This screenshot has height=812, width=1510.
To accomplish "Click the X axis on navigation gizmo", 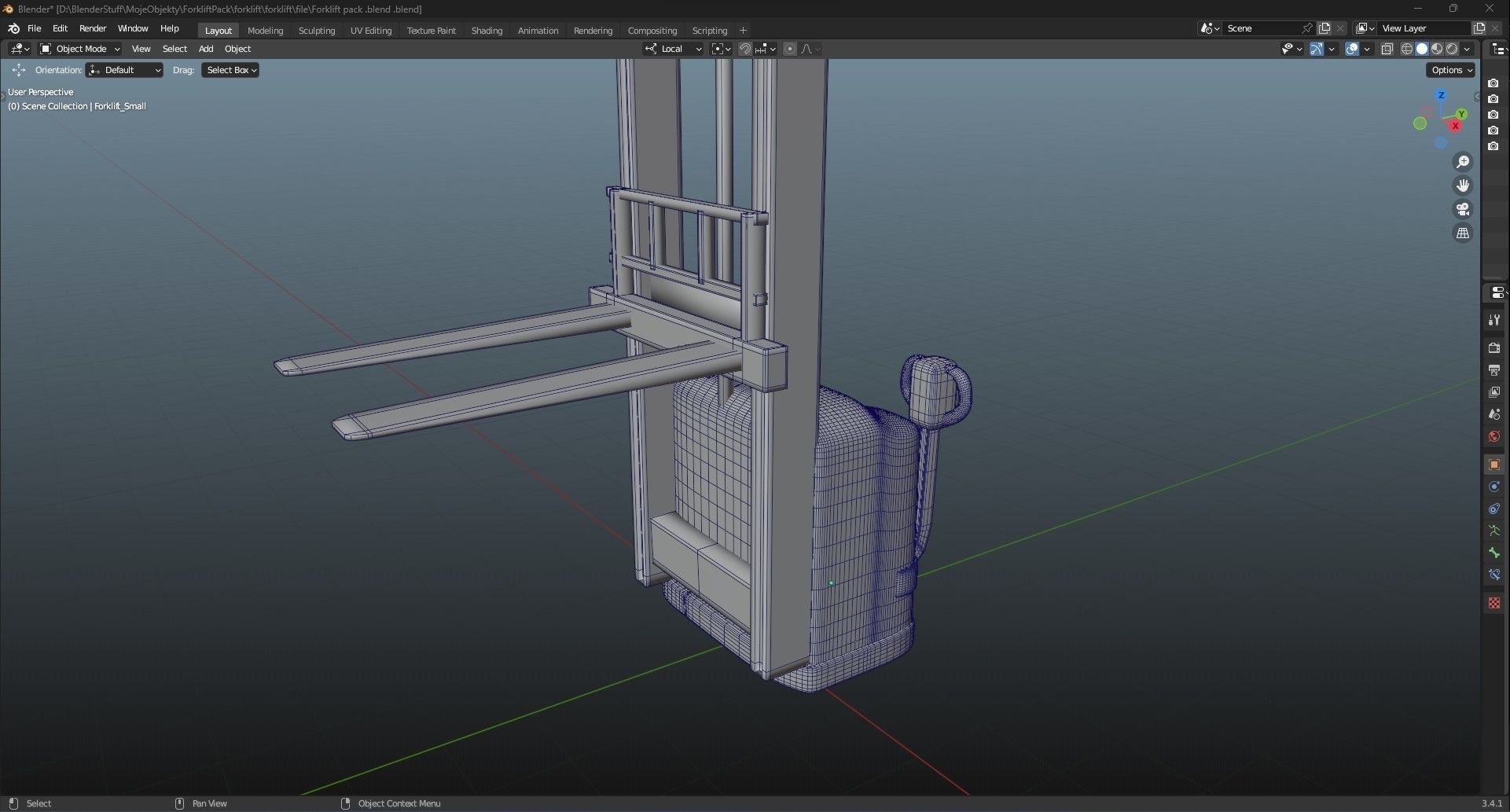I will point(1456,126).
